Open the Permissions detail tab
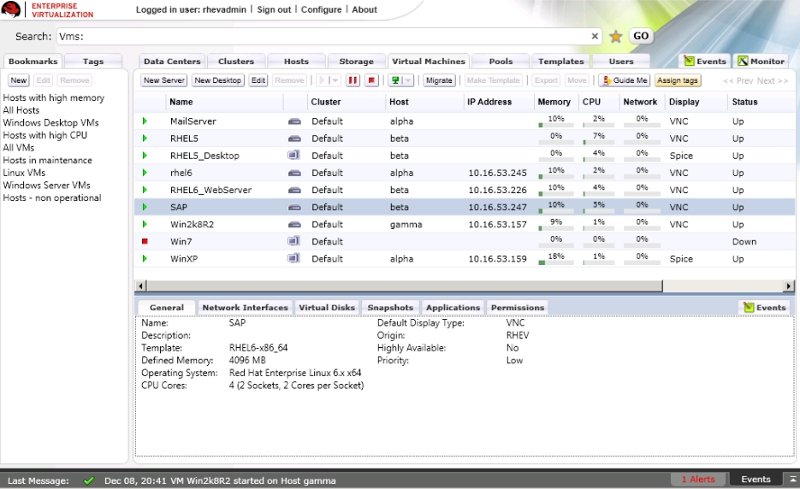The width and height of the screenshot is (800, 489). (517, 307)
